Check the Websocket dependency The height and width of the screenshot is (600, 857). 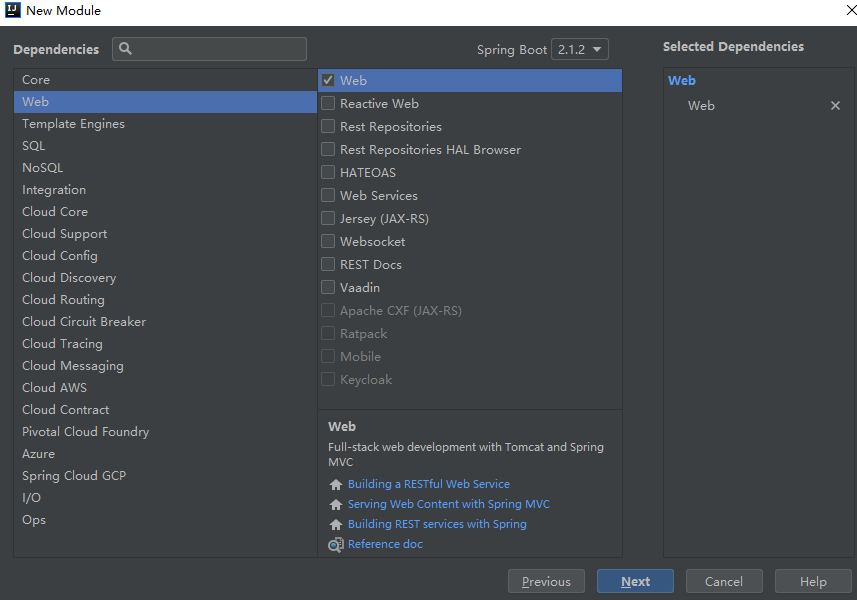pos(328,241)
